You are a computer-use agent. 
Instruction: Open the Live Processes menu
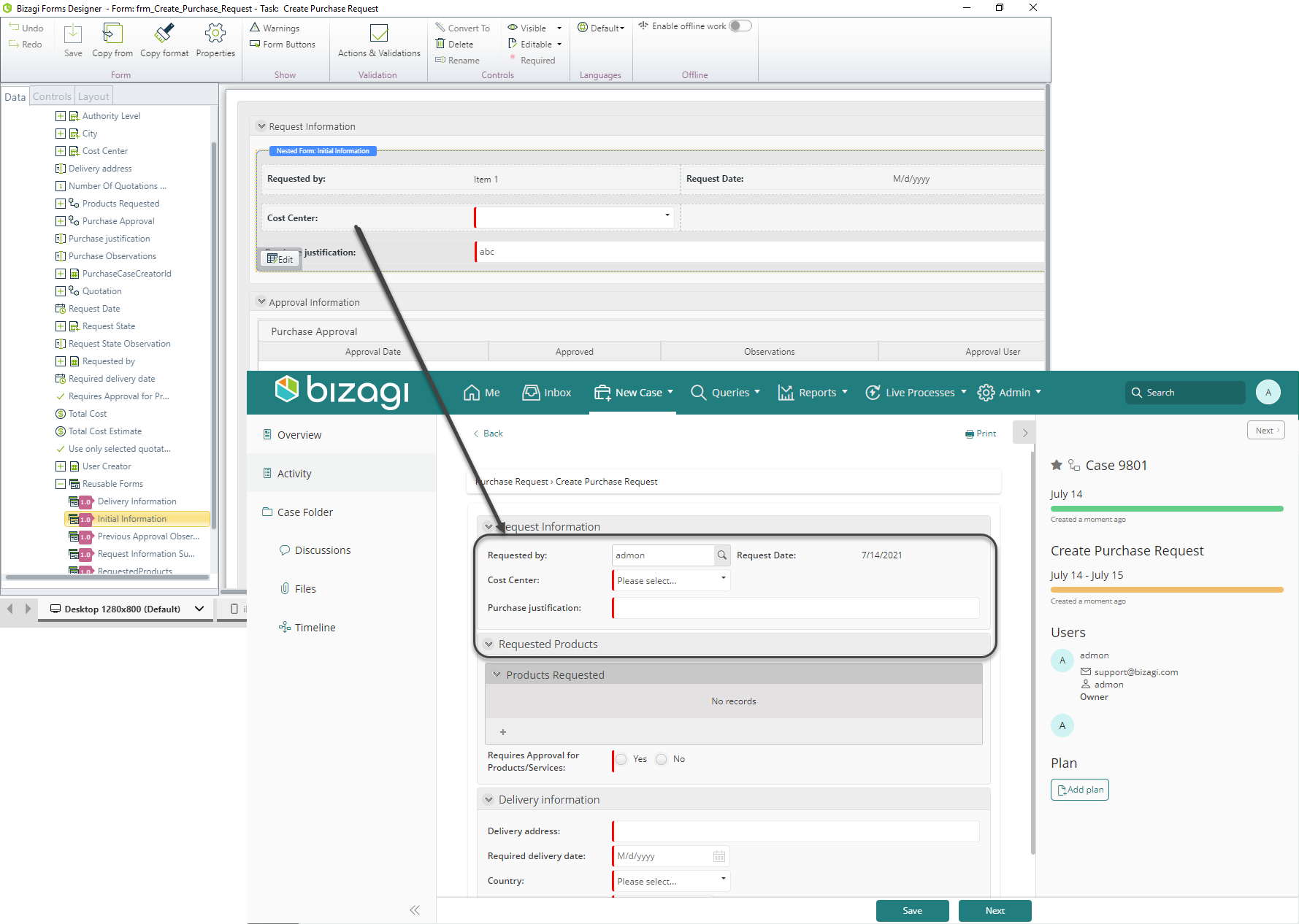916,393
